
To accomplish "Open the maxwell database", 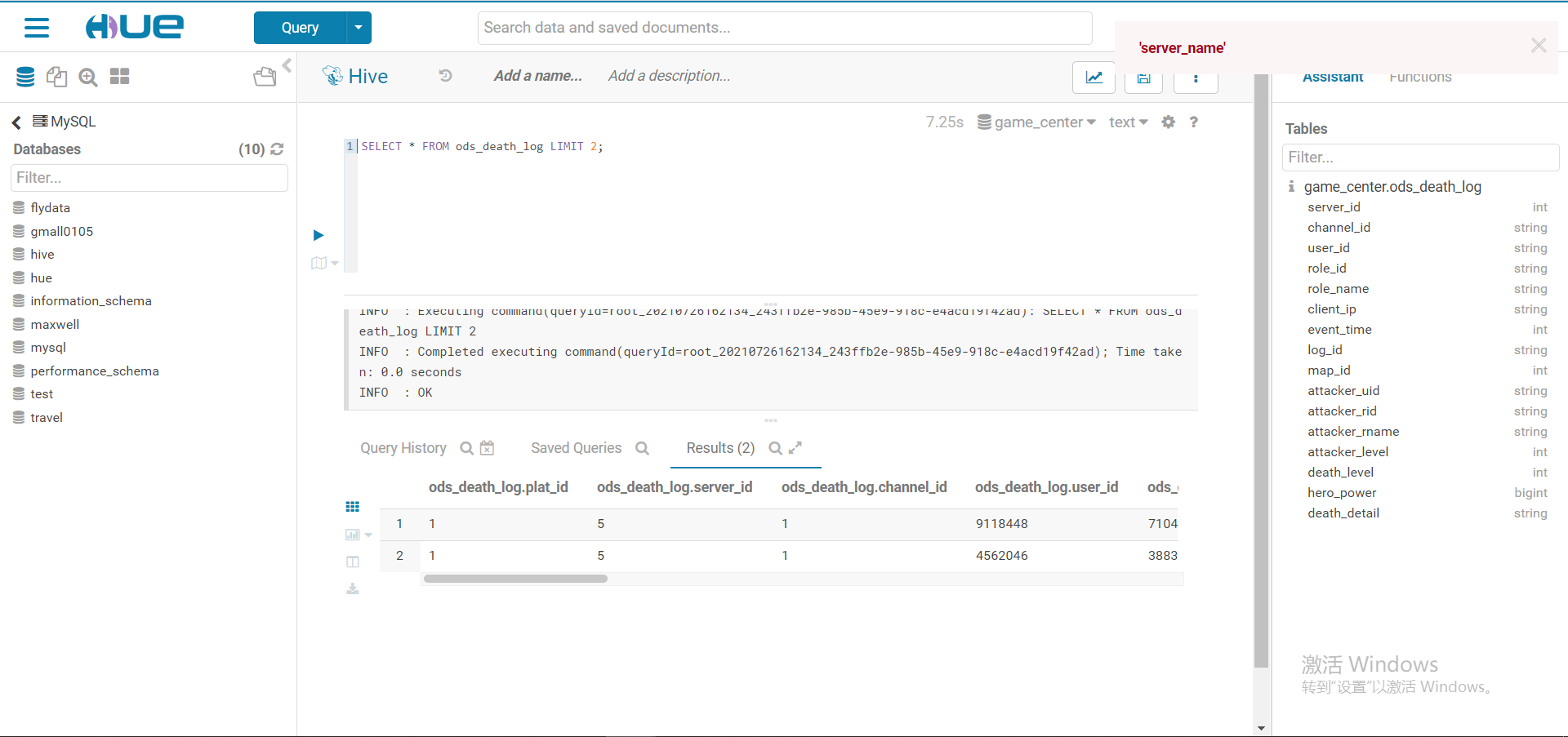I will tap(55, 325).
